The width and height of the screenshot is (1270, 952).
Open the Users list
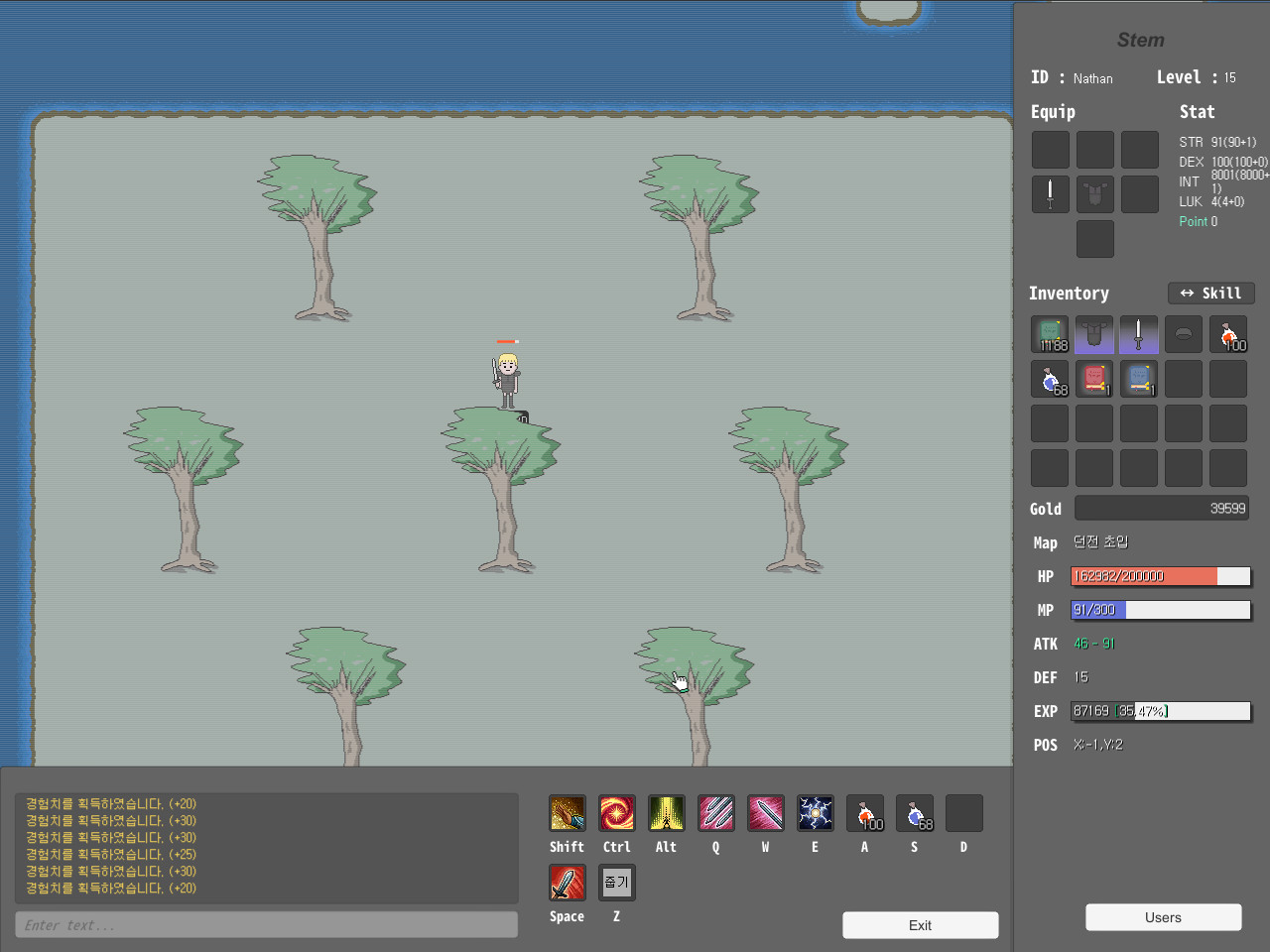pyautogui.click(x=1163, y=917)
